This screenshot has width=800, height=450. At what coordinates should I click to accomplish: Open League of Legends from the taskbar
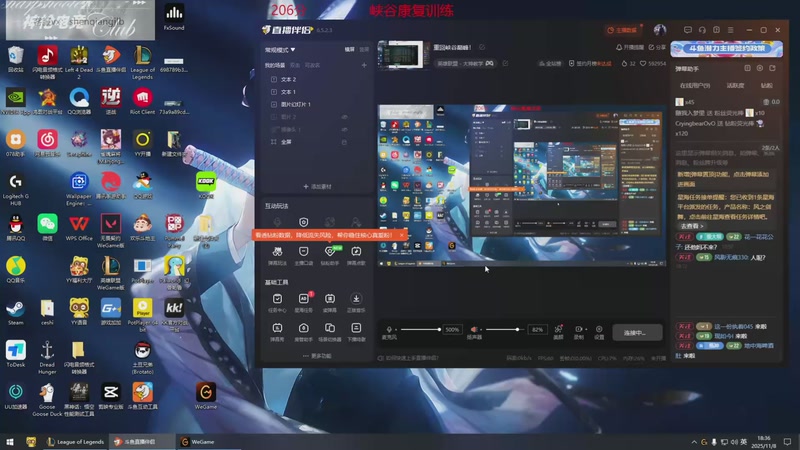pos(75,442)
